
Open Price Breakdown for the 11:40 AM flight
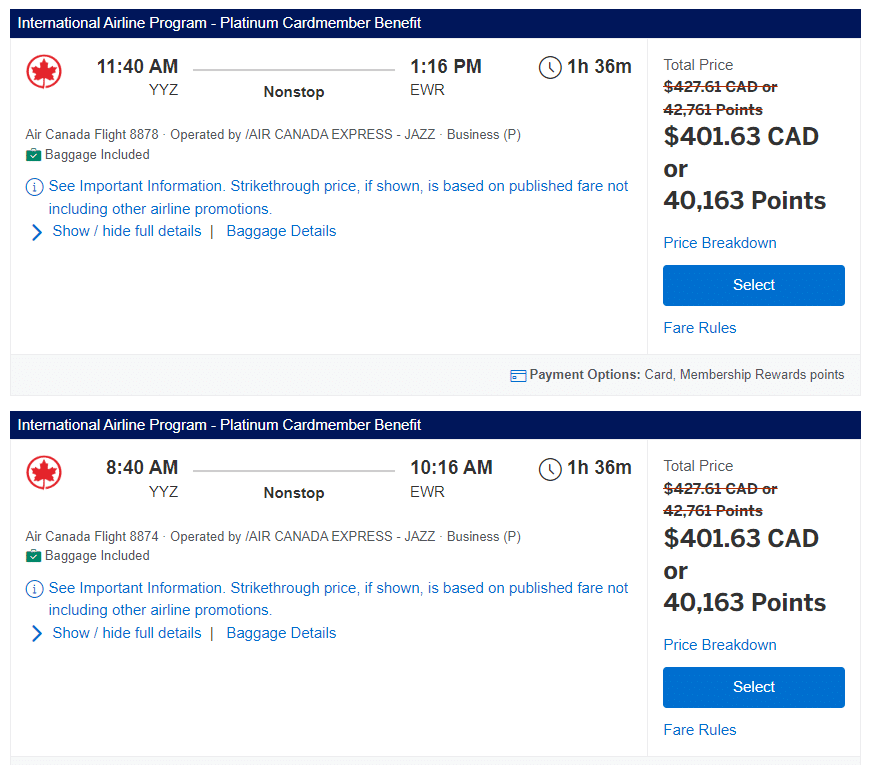tap(720, 243)
